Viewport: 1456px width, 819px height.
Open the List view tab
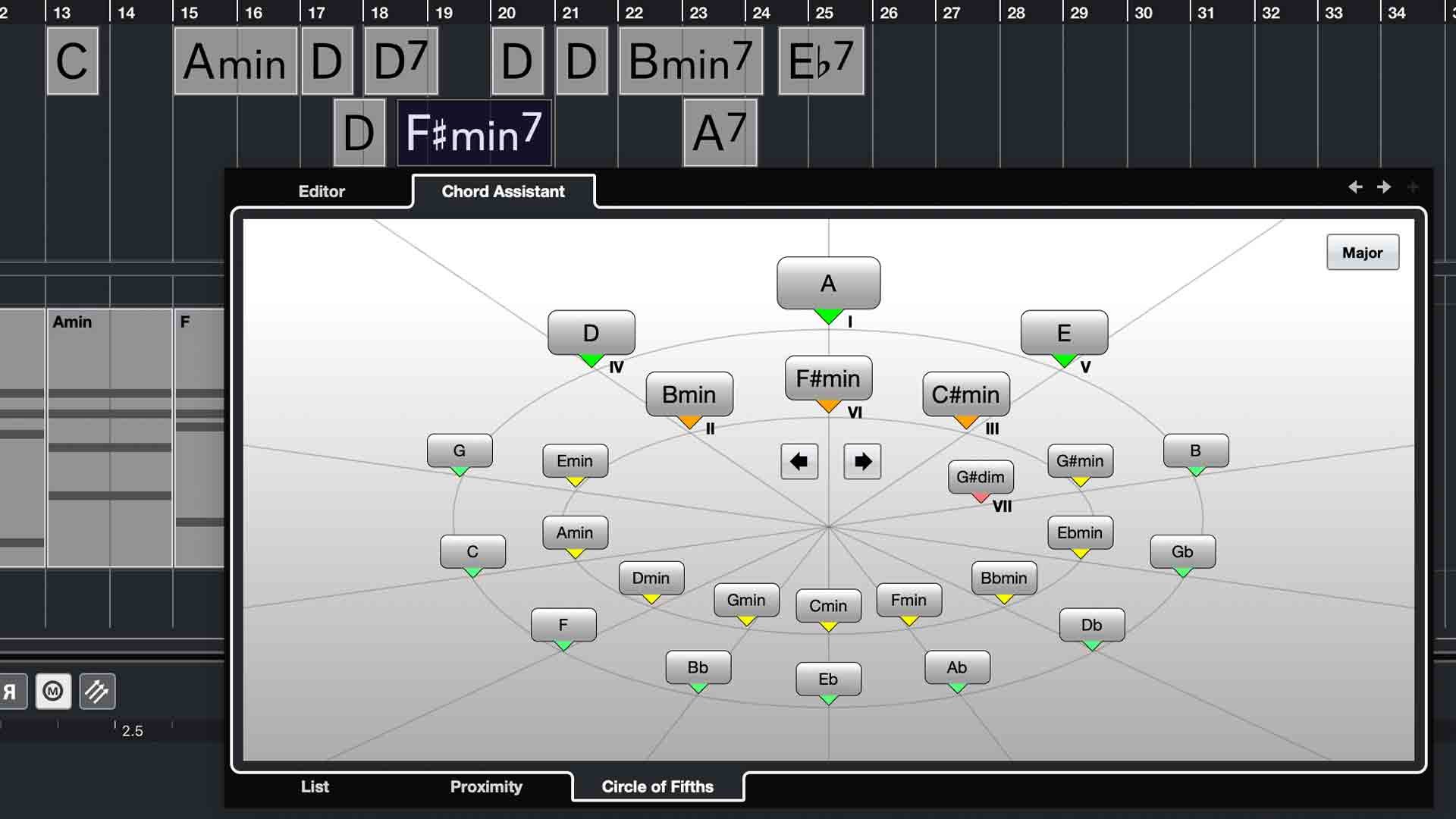pyautogui.click(x=315, y=786)
